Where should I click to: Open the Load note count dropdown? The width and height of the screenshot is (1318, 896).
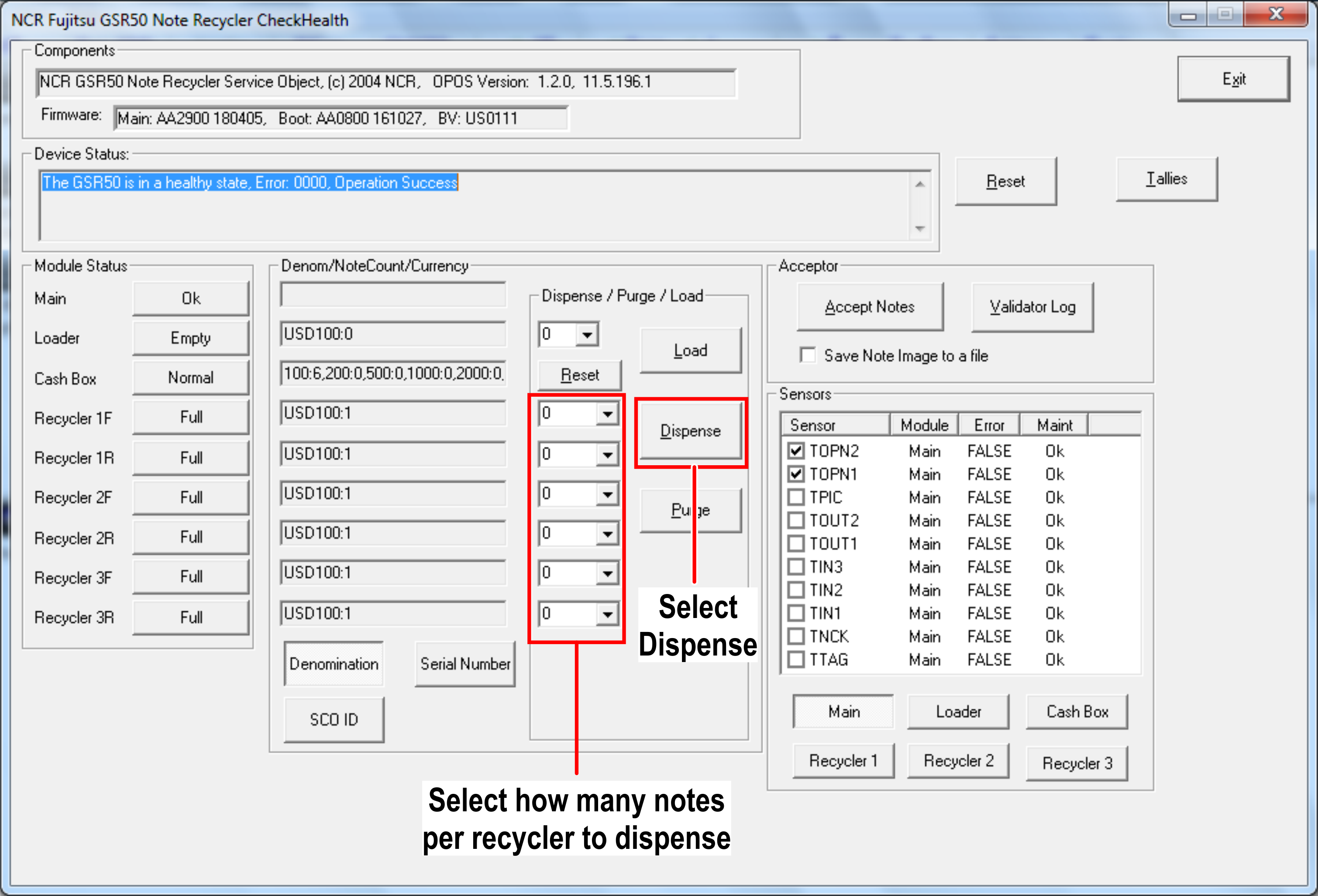(587, 335)
